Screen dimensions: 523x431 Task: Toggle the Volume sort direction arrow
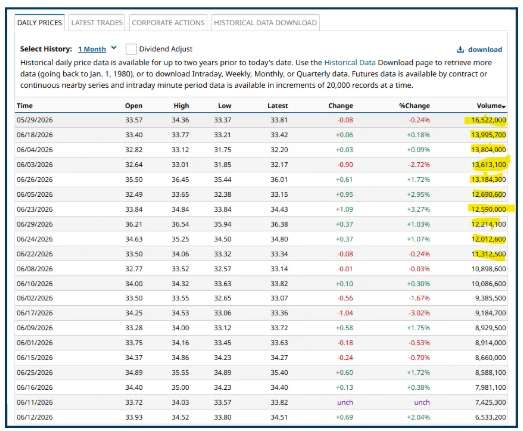coord(504,107)
